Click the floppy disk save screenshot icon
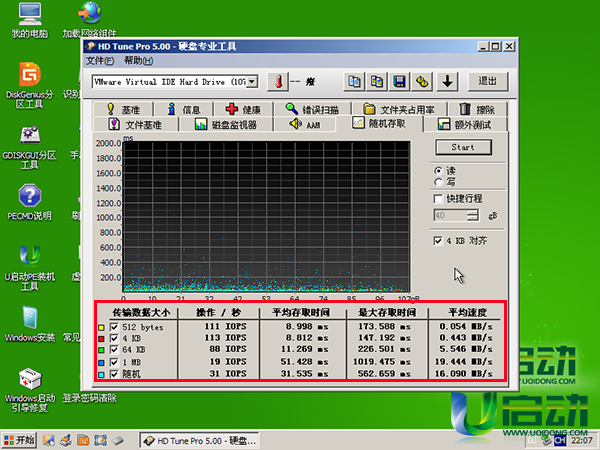Image resolution: width=600 pixels, height=450 pixels. pos(399,82)
